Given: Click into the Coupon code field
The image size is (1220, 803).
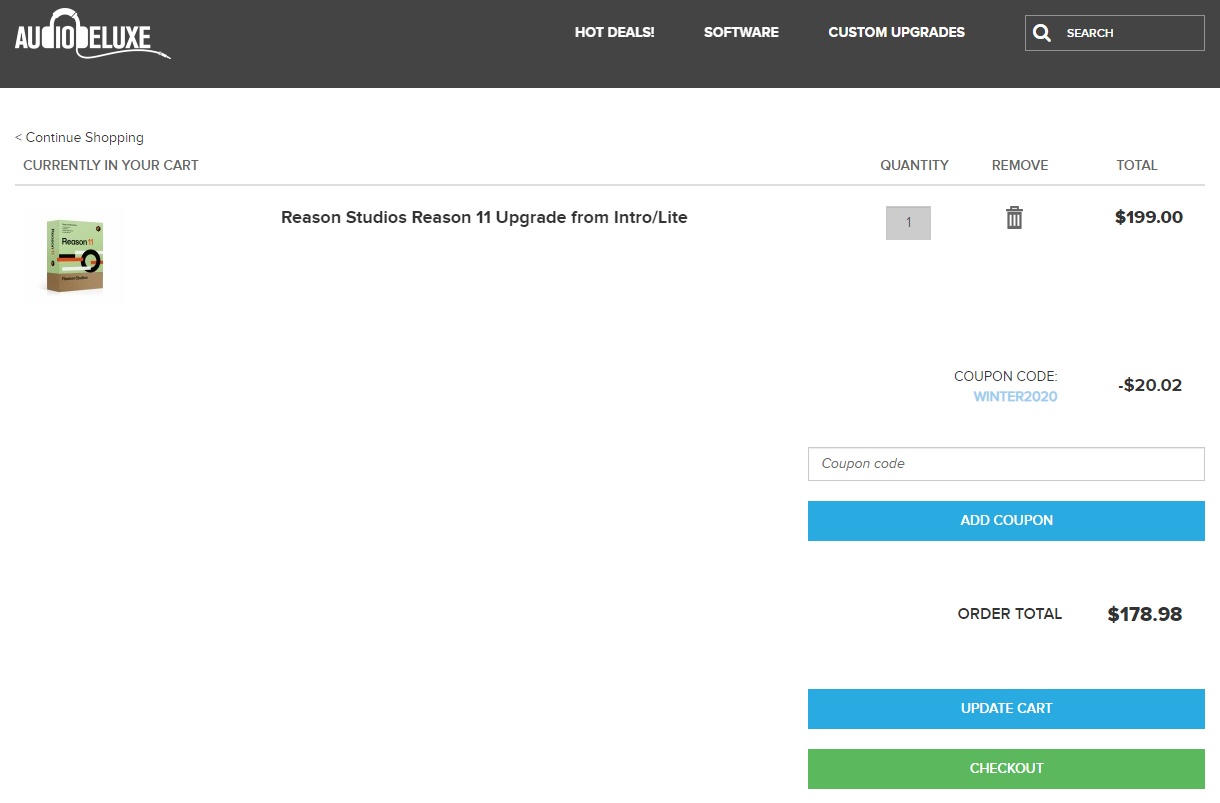Looking at the screenshot, I should 1006,464.
